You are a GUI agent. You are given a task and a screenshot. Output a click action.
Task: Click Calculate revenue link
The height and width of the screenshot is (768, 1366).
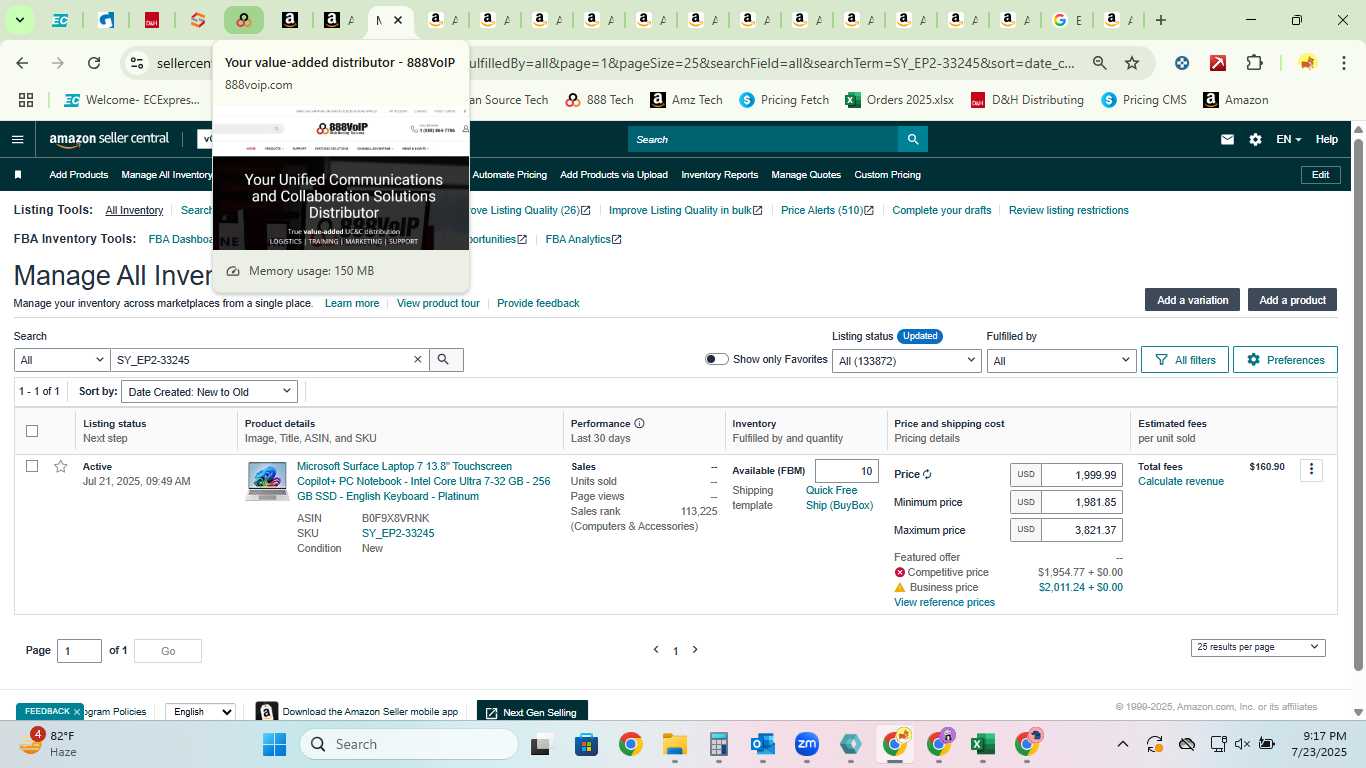[1181, 481]
